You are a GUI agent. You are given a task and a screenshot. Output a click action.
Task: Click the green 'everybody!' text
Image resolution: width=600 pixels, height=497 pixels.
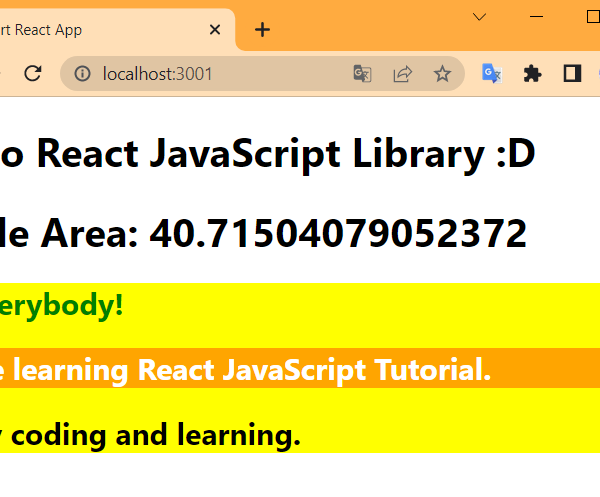point(60,304)
